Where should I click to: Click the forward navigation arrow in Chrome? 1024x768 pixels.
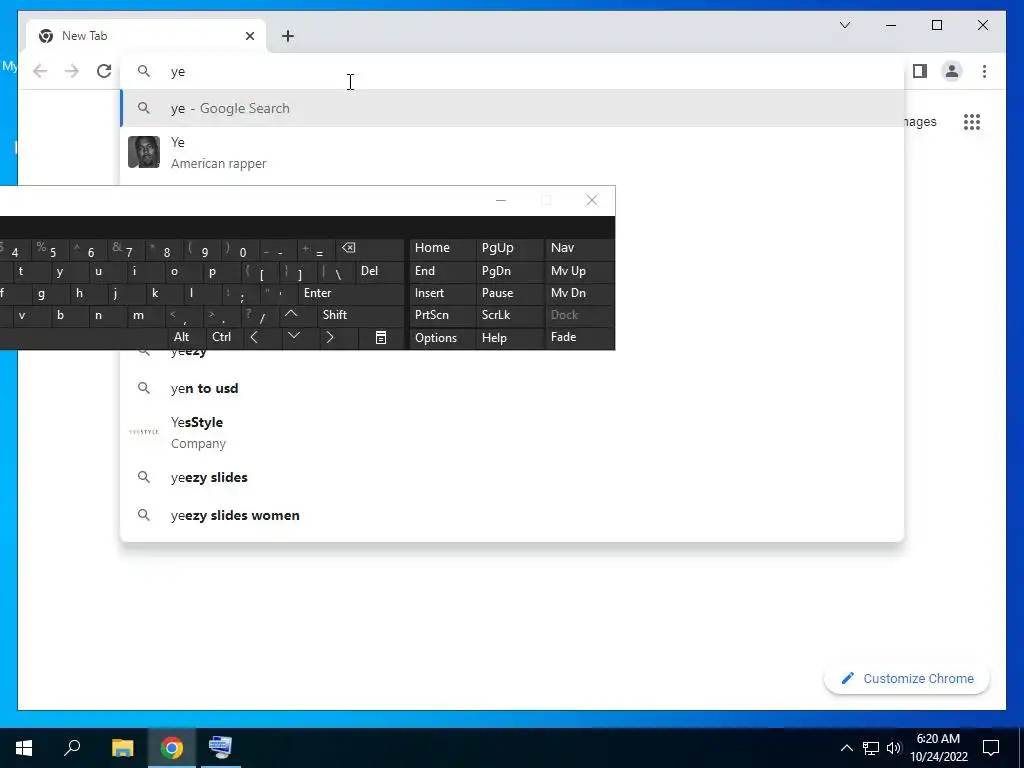pos(72,71)
